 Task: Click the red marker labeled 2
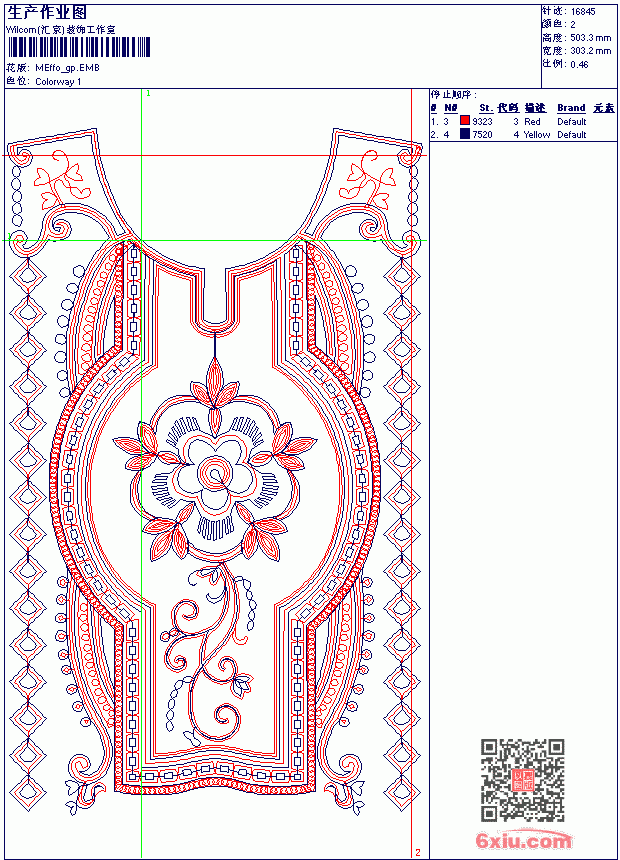pos(418,852)
